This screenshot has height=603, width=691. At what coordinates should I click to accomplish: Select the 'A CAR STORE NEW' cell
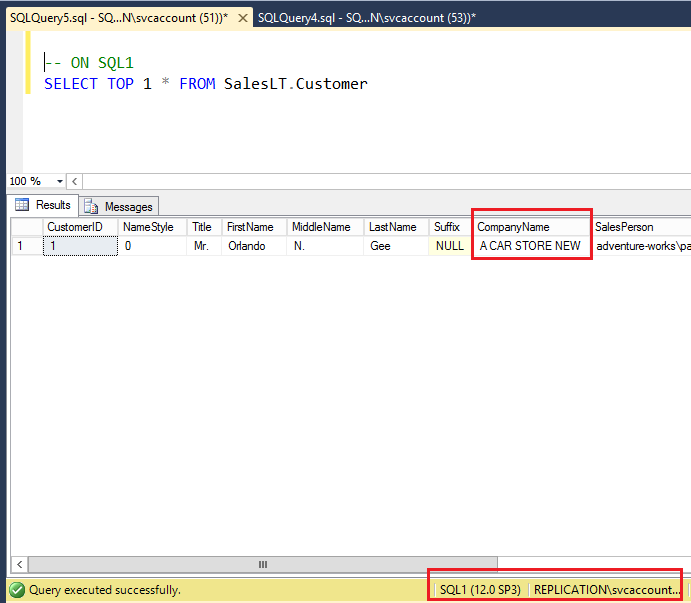coord(530,246)
